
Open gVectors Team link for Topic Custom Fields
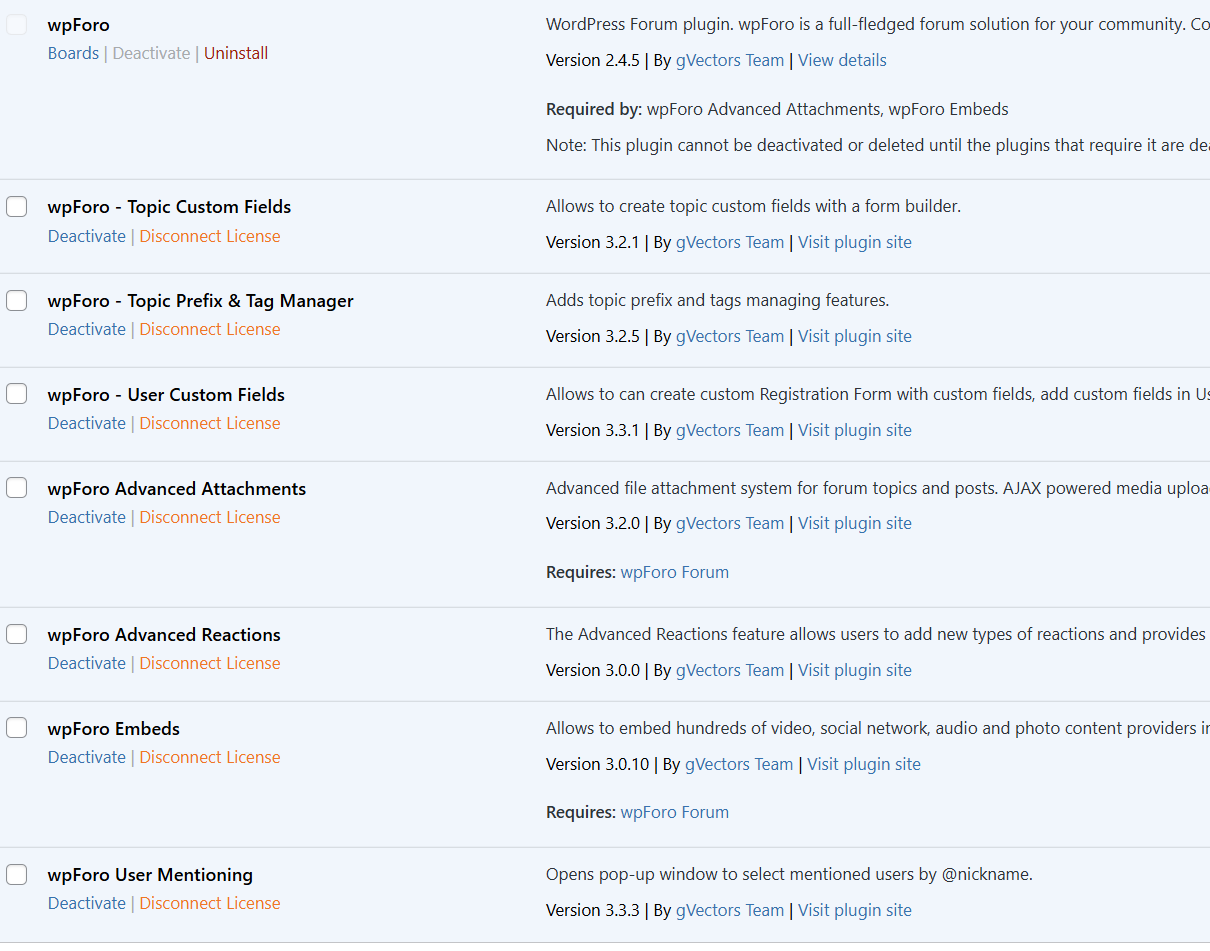tap(730, 242)
